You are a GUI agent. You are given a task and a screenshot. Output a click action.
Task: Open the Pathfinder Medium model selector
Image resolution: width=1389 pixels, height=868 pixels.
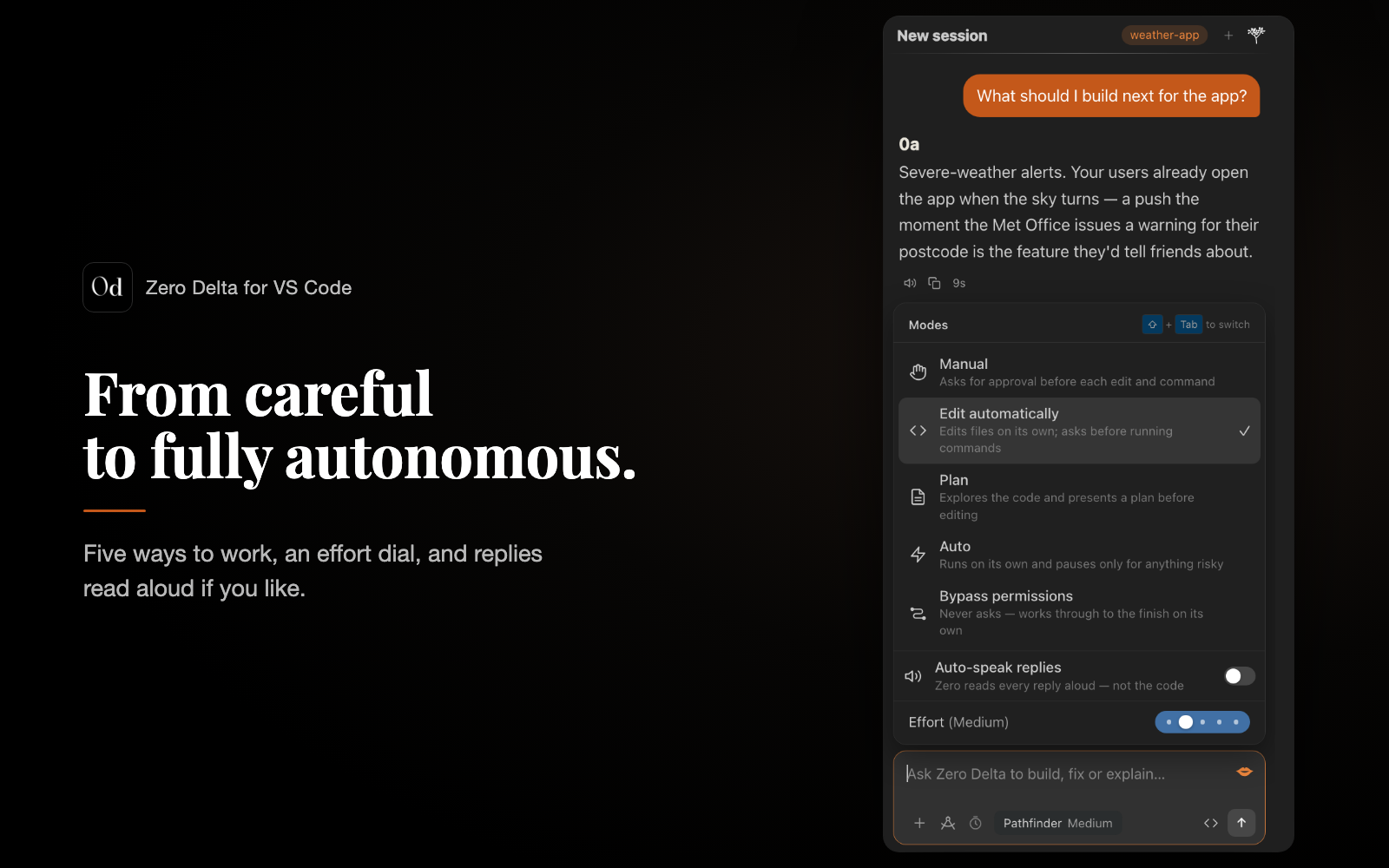point(1057,823)
